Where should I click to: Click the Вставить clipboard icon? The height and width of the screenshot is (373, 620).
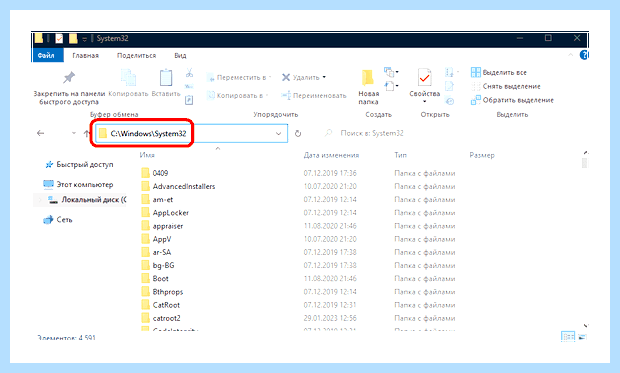166,78
